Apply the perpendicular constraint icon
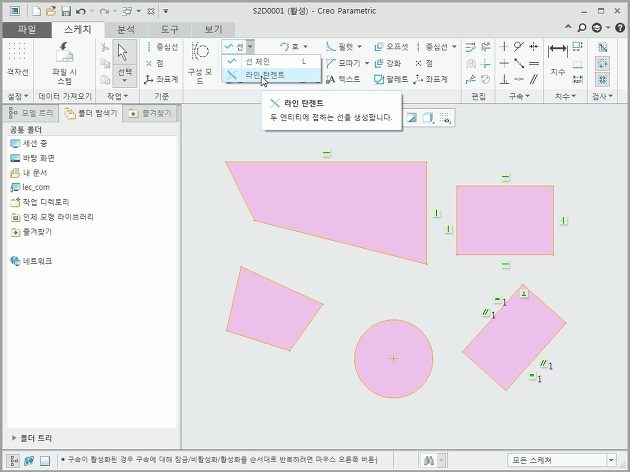Image resolution: width=630 pixels, height=472 pixels. [x=504, y=79]
